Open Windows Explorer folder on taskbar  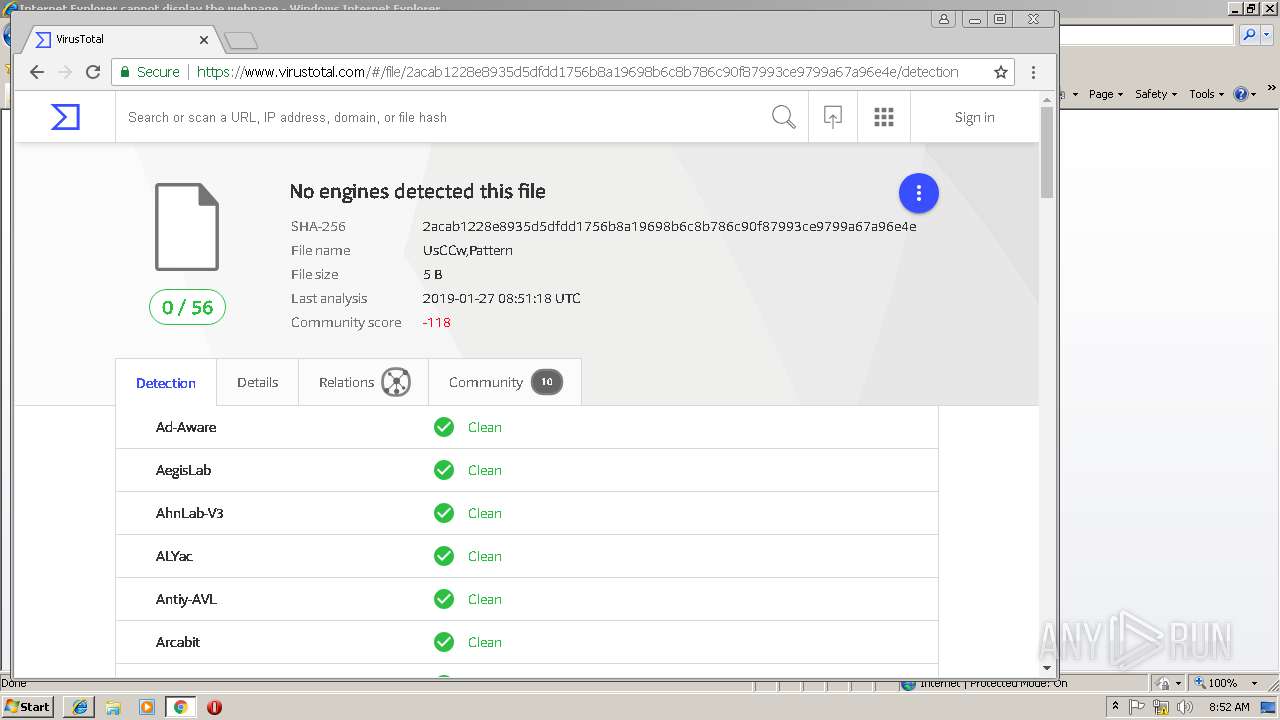(113, 707)
